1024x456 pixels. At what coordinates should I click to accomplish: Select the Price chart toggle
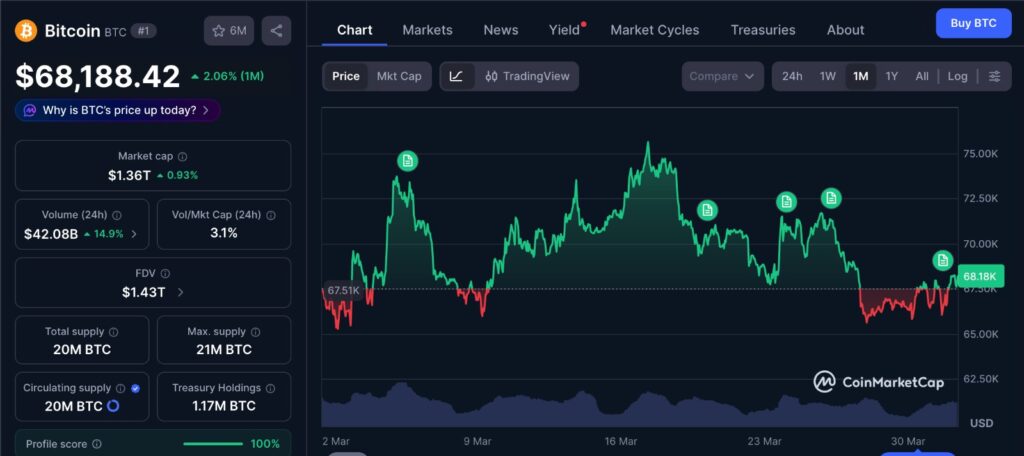[345, 76]
